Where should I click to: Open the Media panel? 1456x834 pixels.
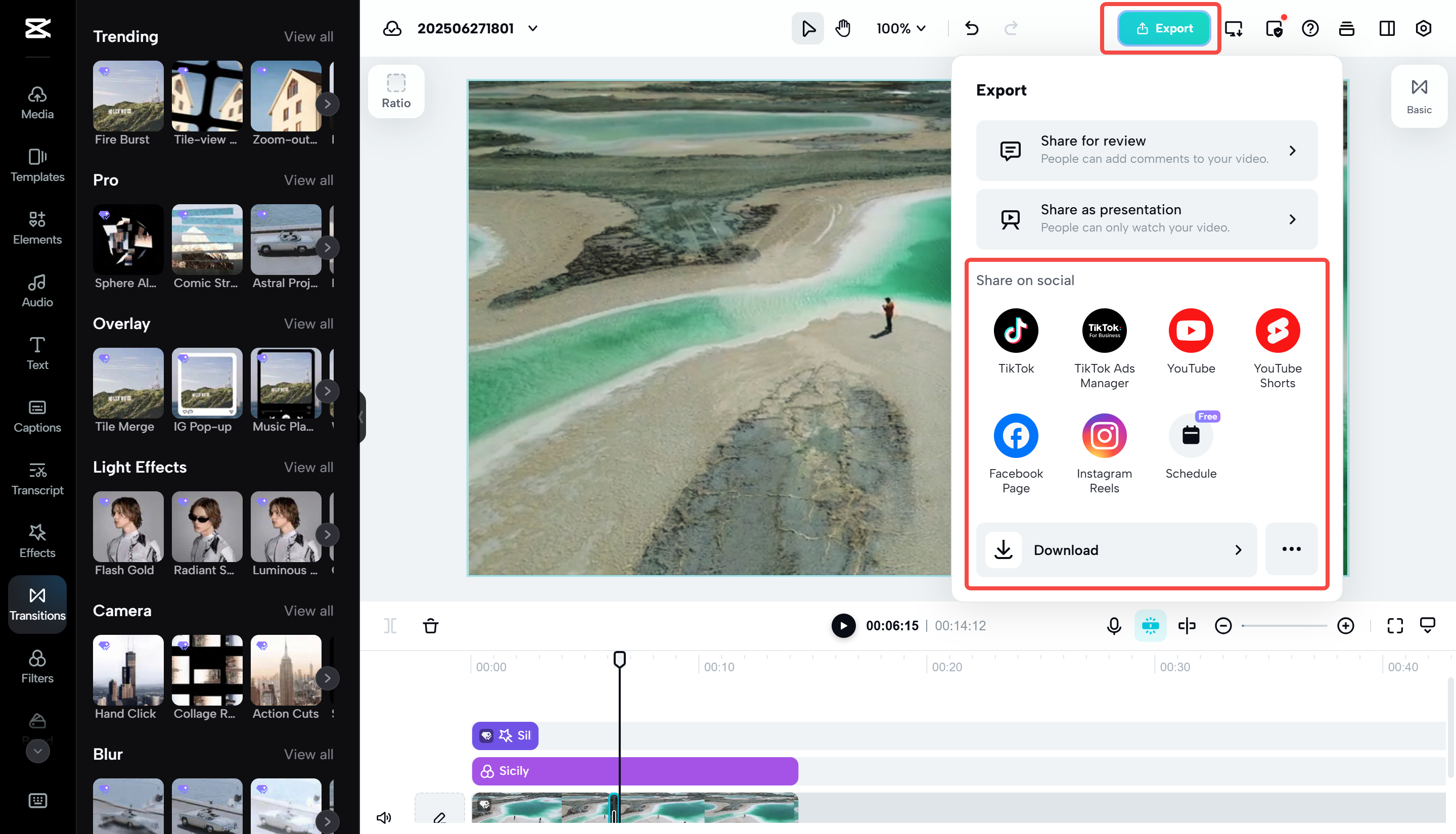(37, 102)
